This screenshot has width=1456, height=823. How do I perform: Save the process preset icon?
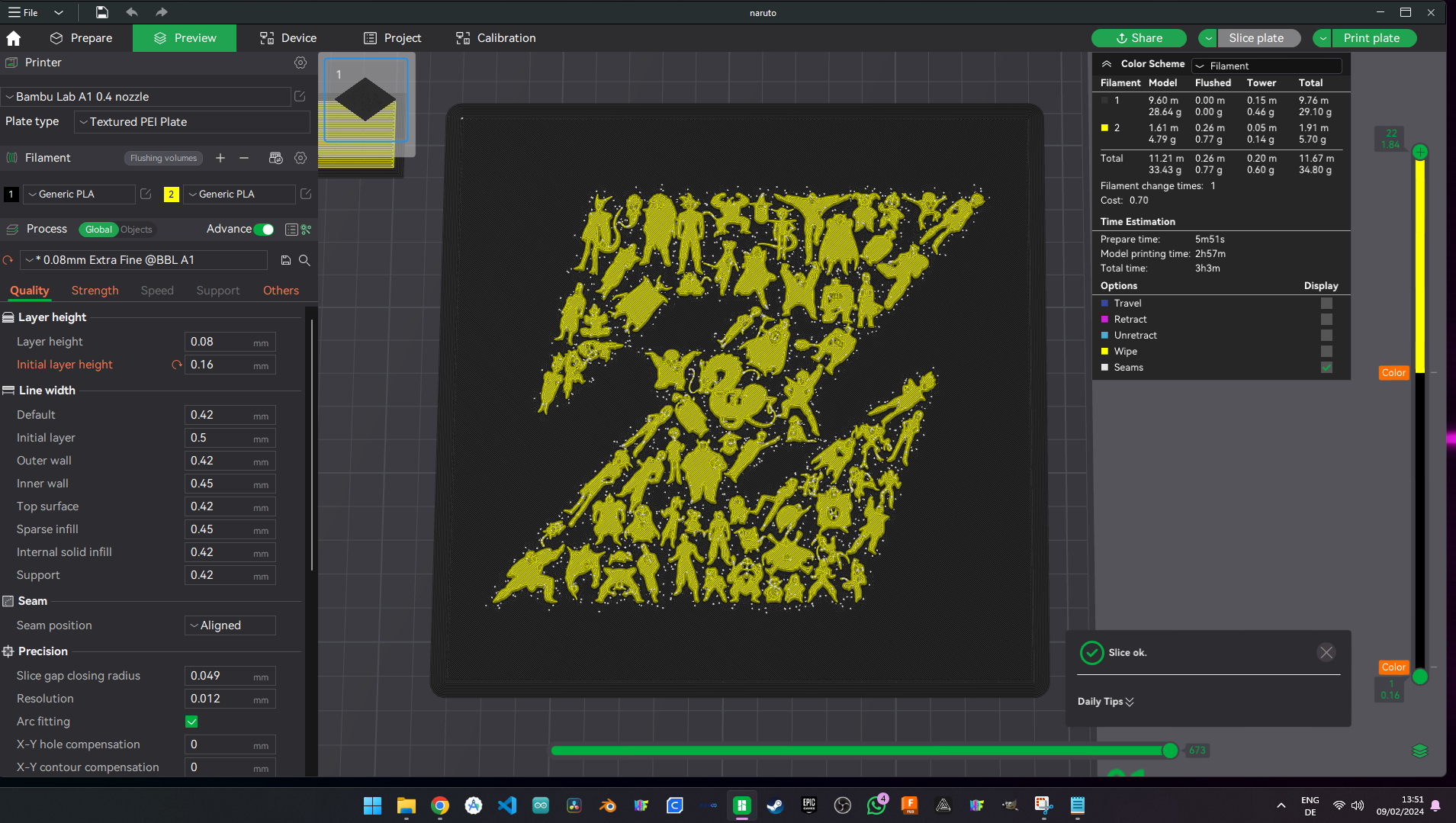286,260
